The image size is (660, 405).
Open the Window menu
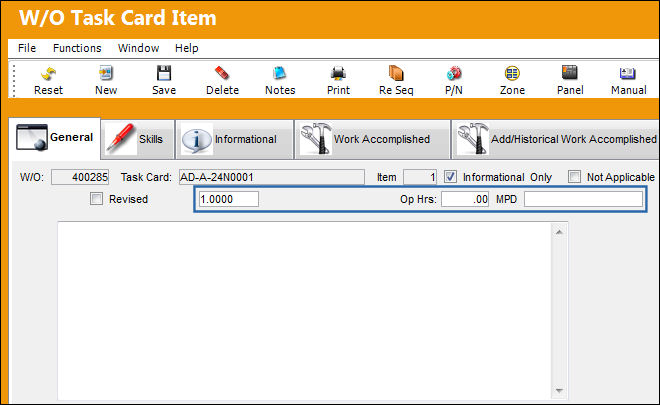[x=138, y=48]
